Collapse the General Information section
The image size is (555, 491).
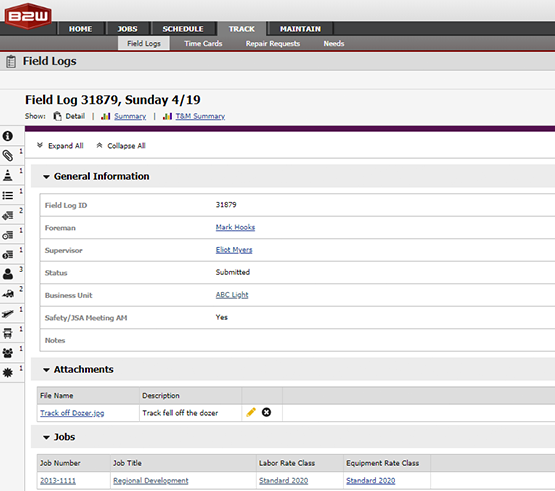point(46,177)
